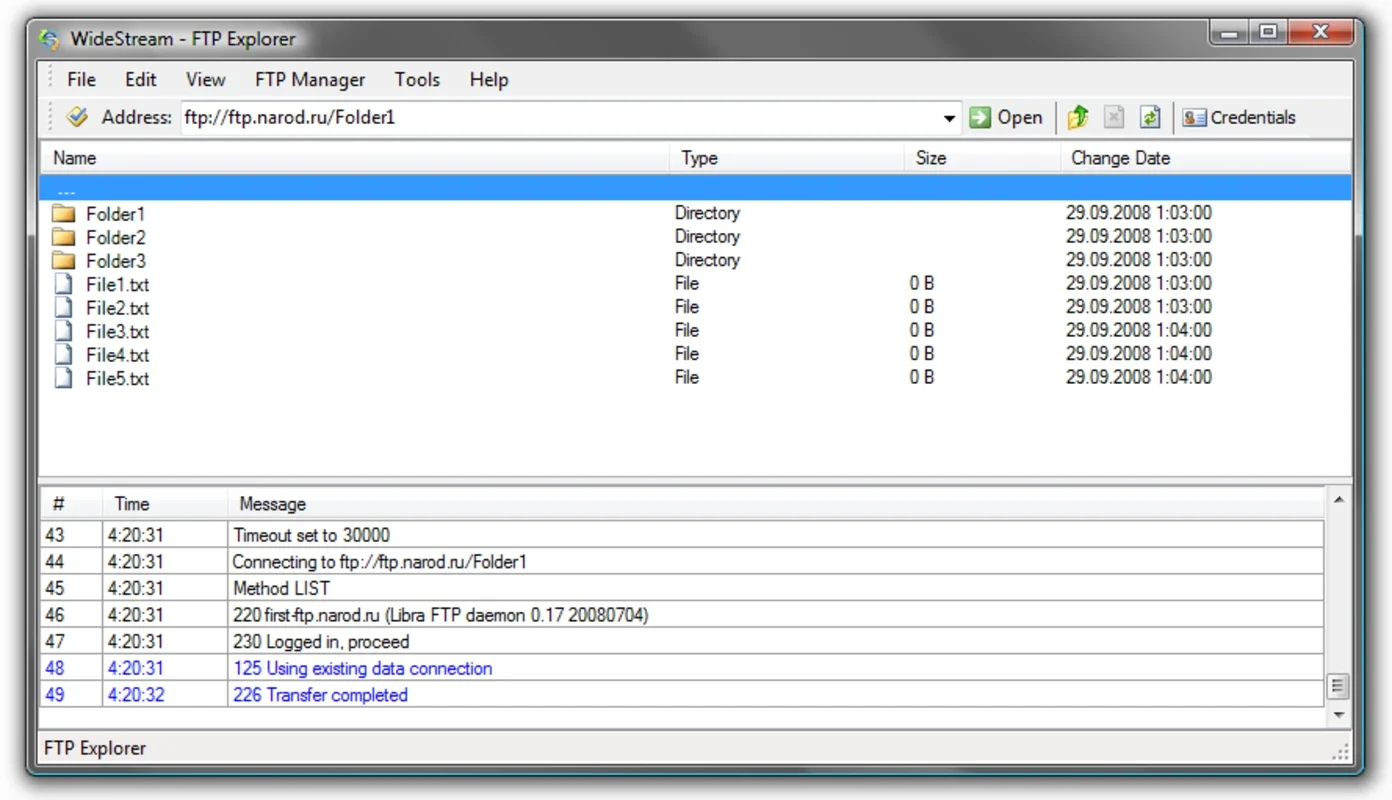Click log entry number 49
This screenshot has width=1392, height=800.
54,695
